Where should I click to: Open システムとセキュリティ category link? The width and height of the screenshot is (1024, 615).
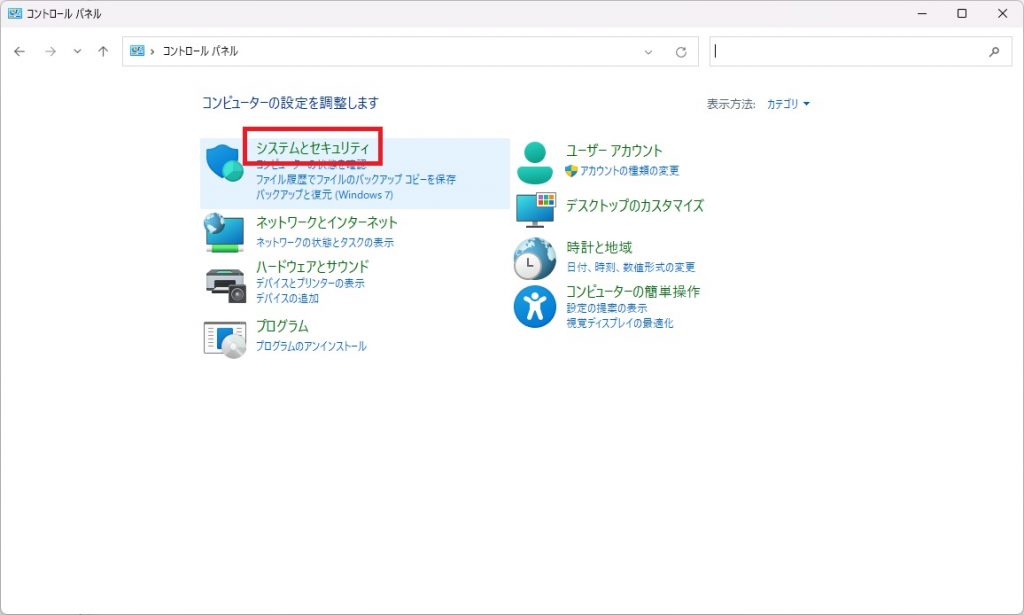tap(312, 149)
